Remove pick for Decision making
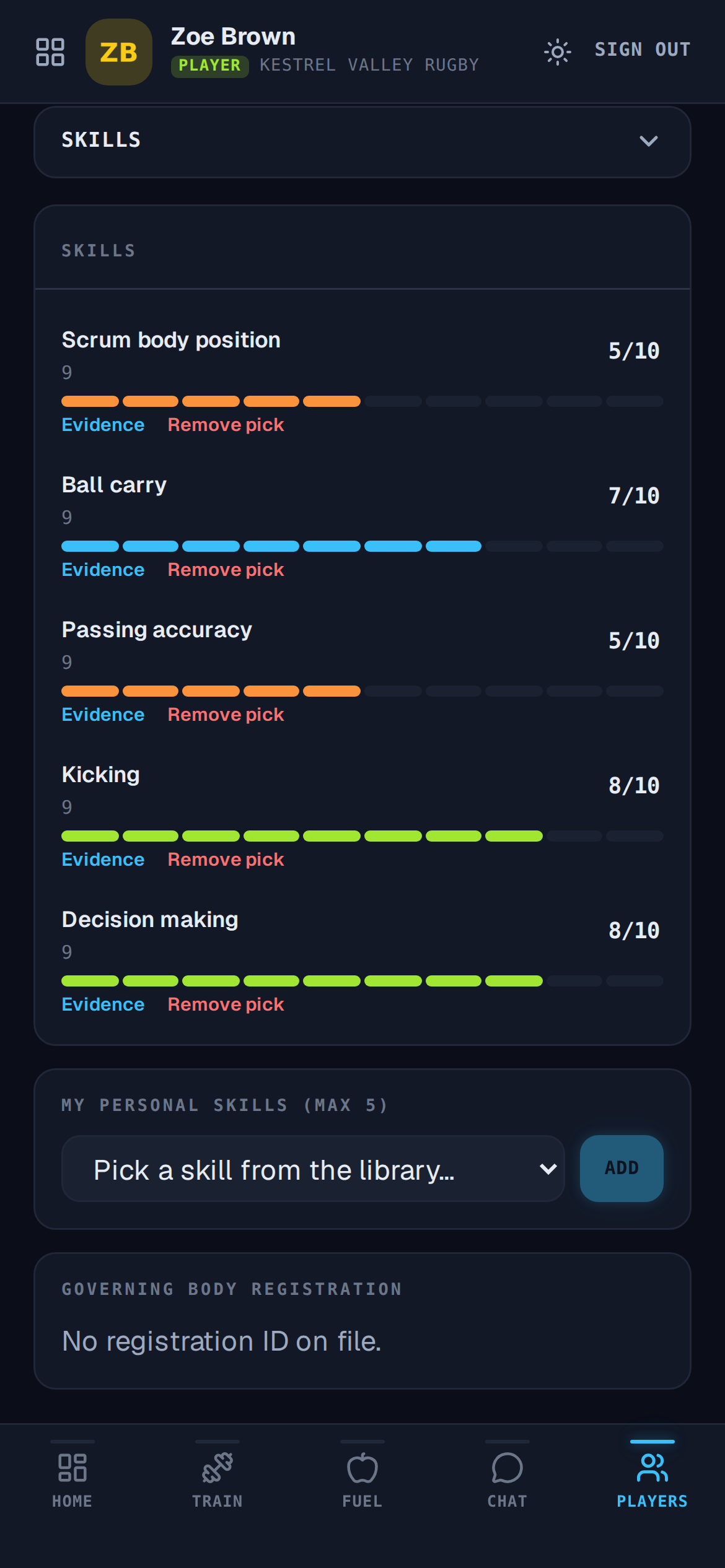Screen dimensions: 725x1568 [x=226, y=1004]
